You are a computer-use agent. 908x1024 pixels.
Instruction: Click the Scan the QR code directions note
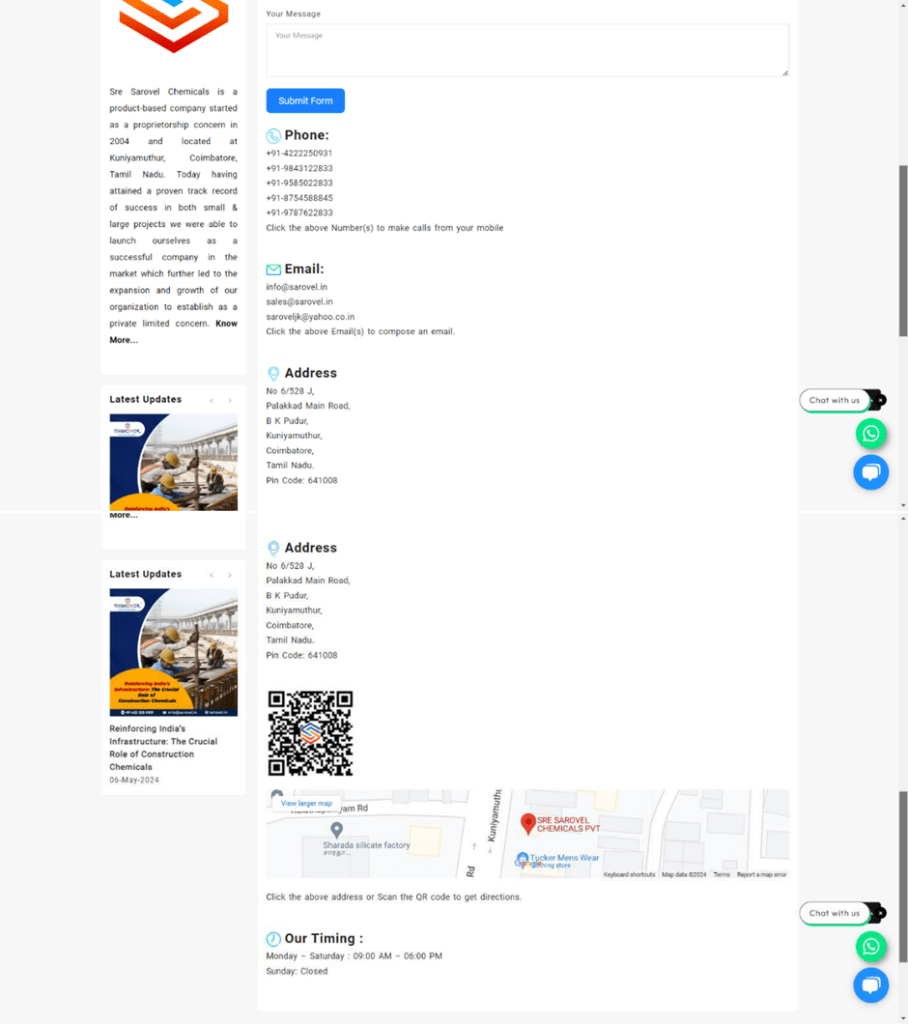[394, 897]
